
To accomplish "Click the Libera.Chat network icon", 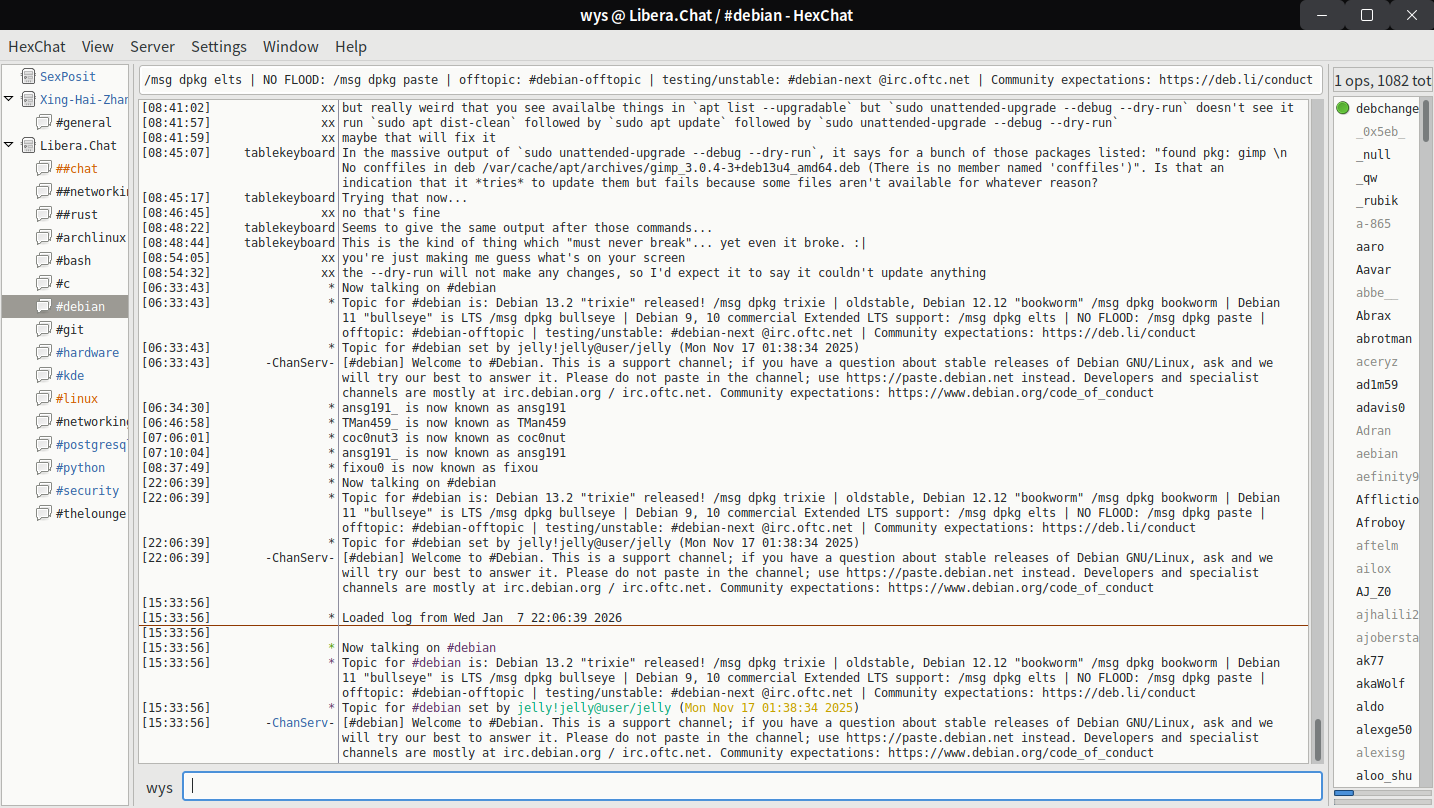I will tap(27, 145).
